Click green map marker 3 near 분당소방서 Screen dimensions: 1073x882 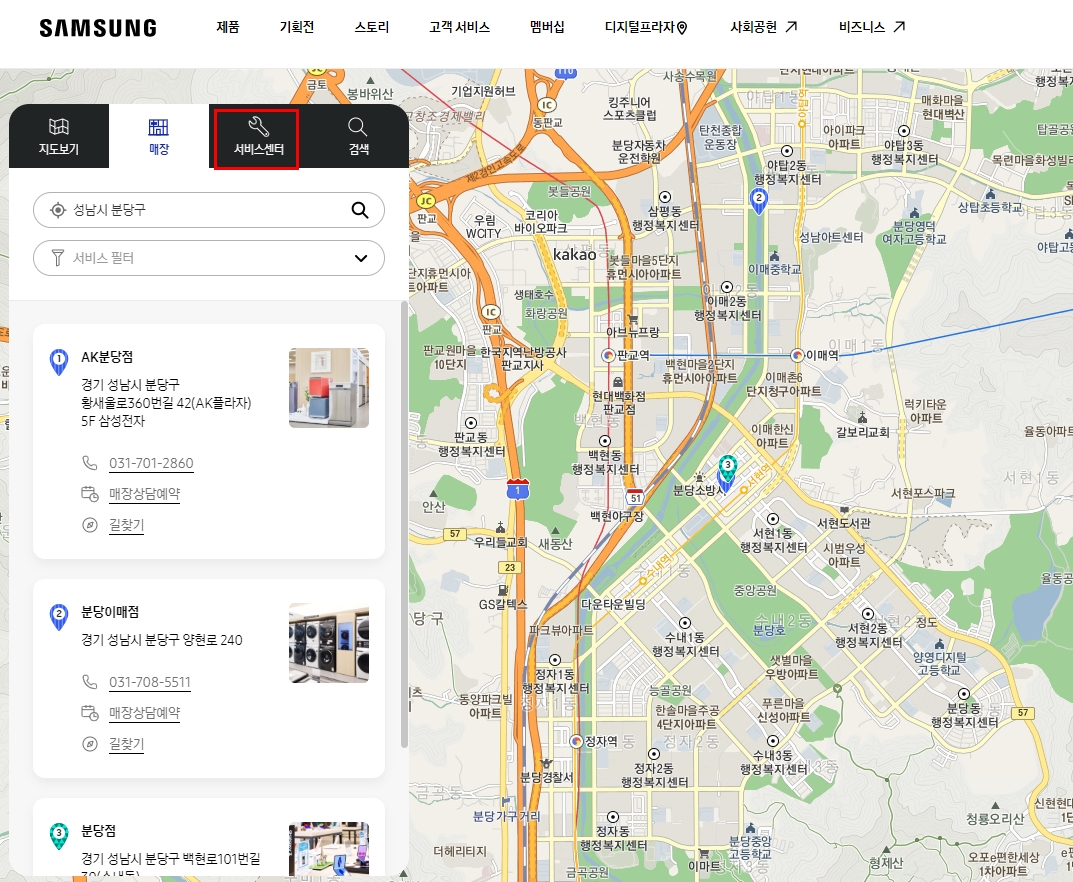click(727, 469)
